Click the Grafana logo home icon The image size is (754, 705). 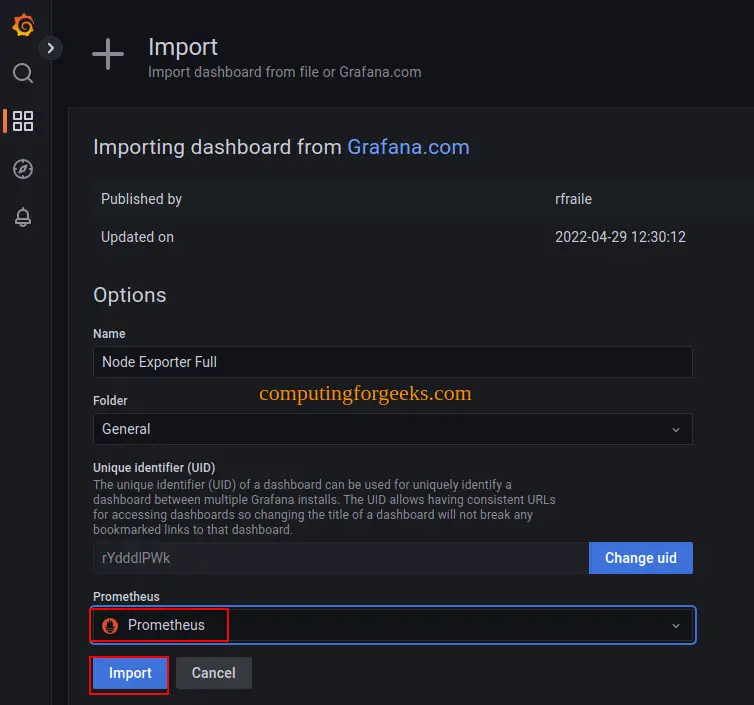pos(23,25)
